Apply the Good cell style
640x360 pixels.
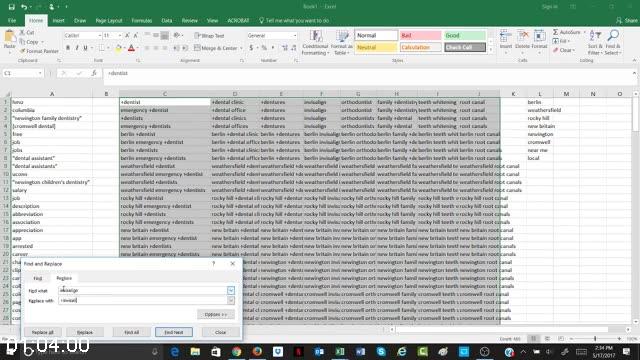coord(465,36)
